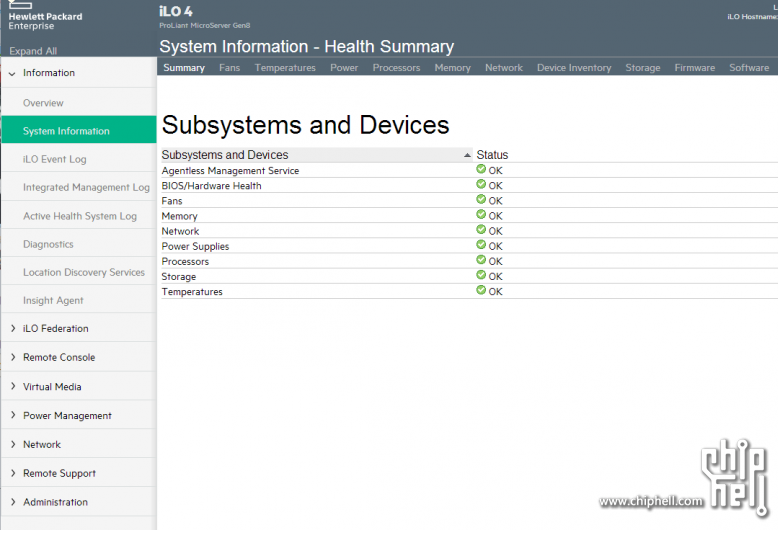Click the BIOS/Hardware Health row label
Screen dimensions: 778x537
[x=211, y=186]
